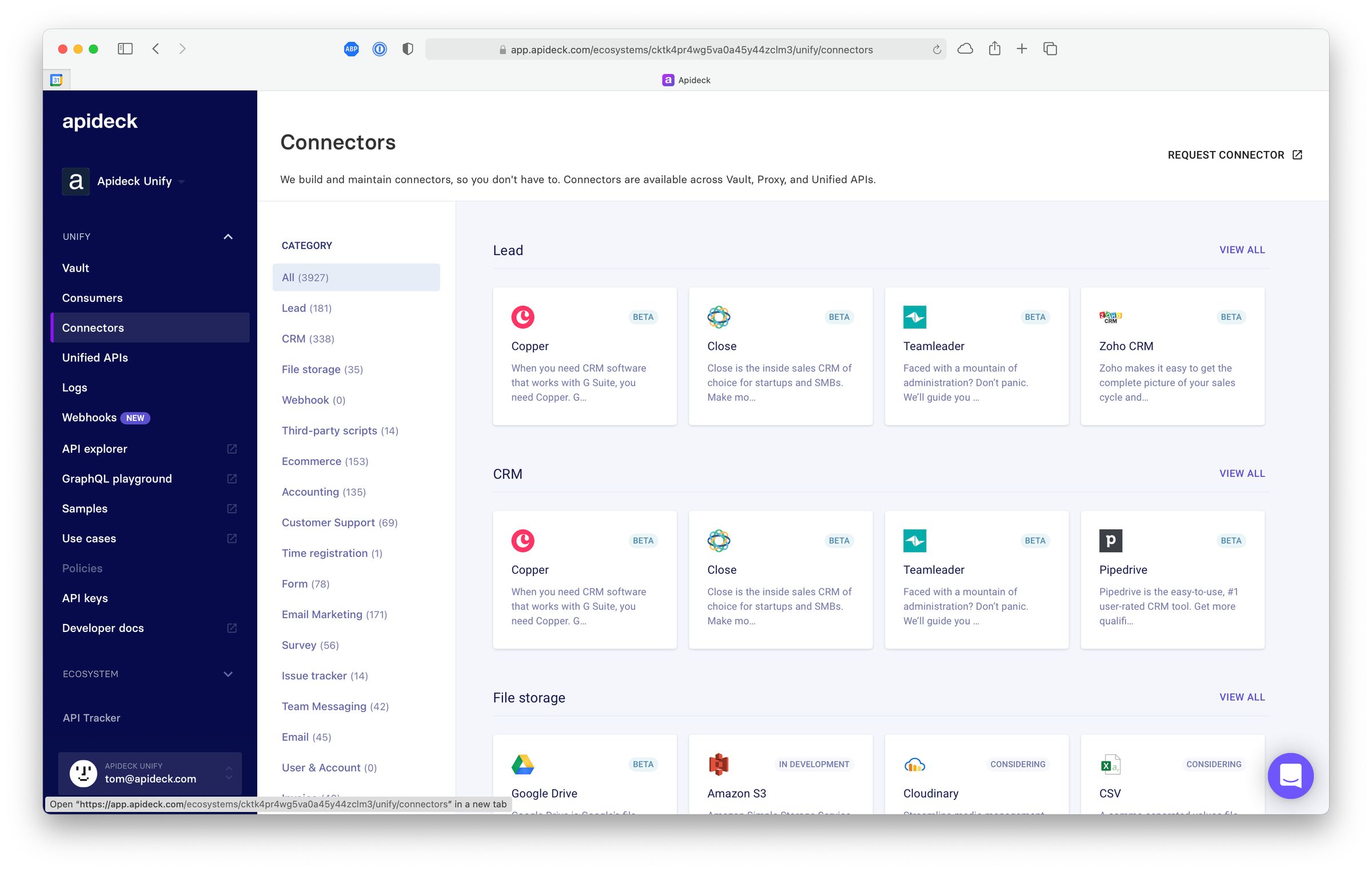Click the apideck logo in the sidebar

(x=99, y=121)
